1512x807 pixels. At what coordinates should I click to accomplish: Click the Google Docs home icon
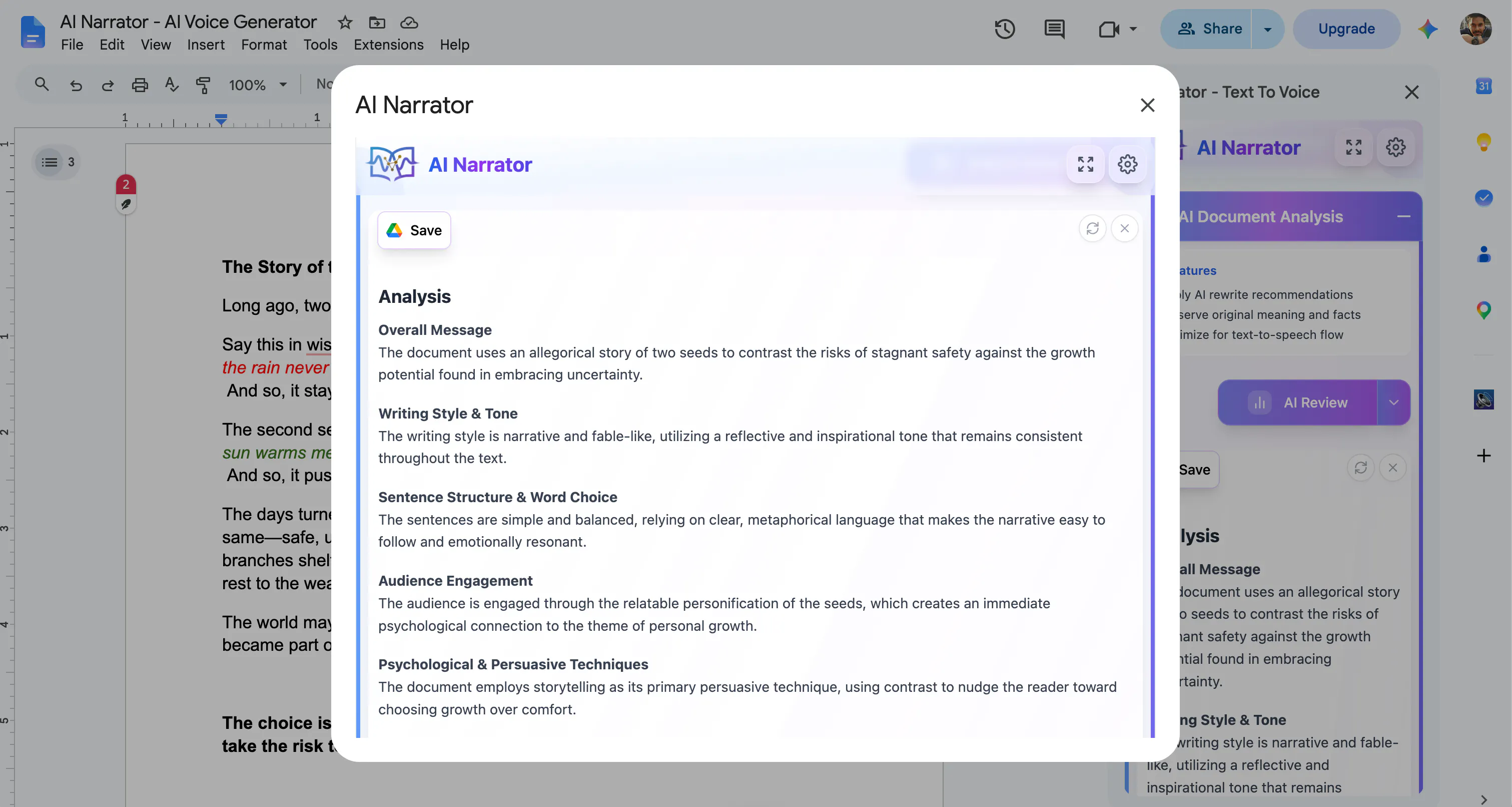[x=33, y=32]
